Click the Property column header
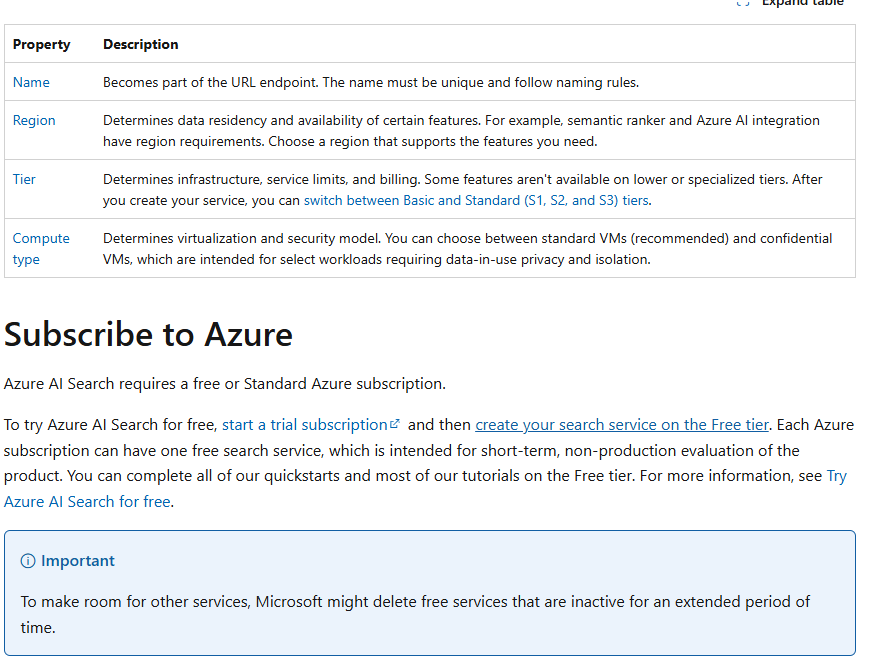Viewport: 892px width, 661px height. pos(41,44)
